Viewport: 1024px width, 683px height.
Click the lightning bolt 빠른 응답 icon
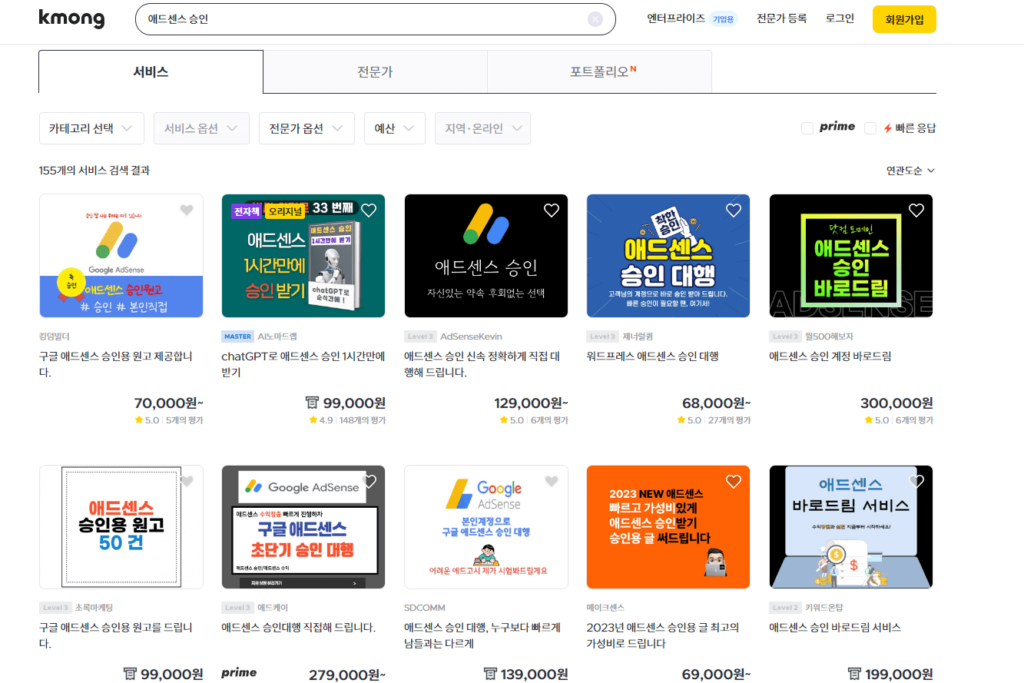[888, 128]
